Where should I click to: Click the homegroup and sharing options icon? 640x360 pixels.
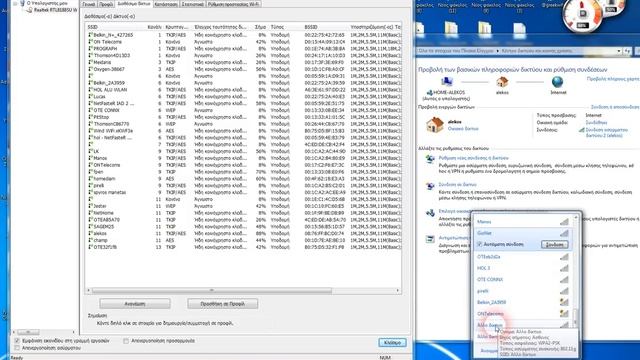point(430,213)
